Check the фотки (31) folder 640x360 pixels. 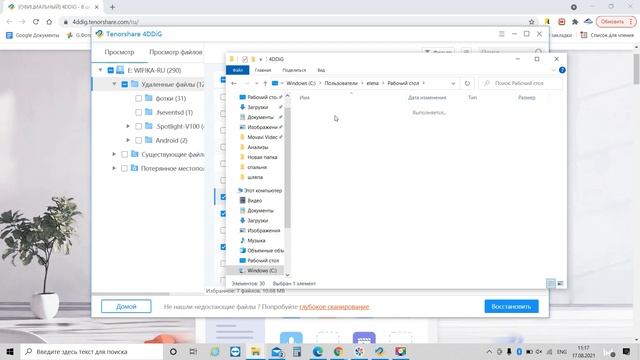point(138,98)
